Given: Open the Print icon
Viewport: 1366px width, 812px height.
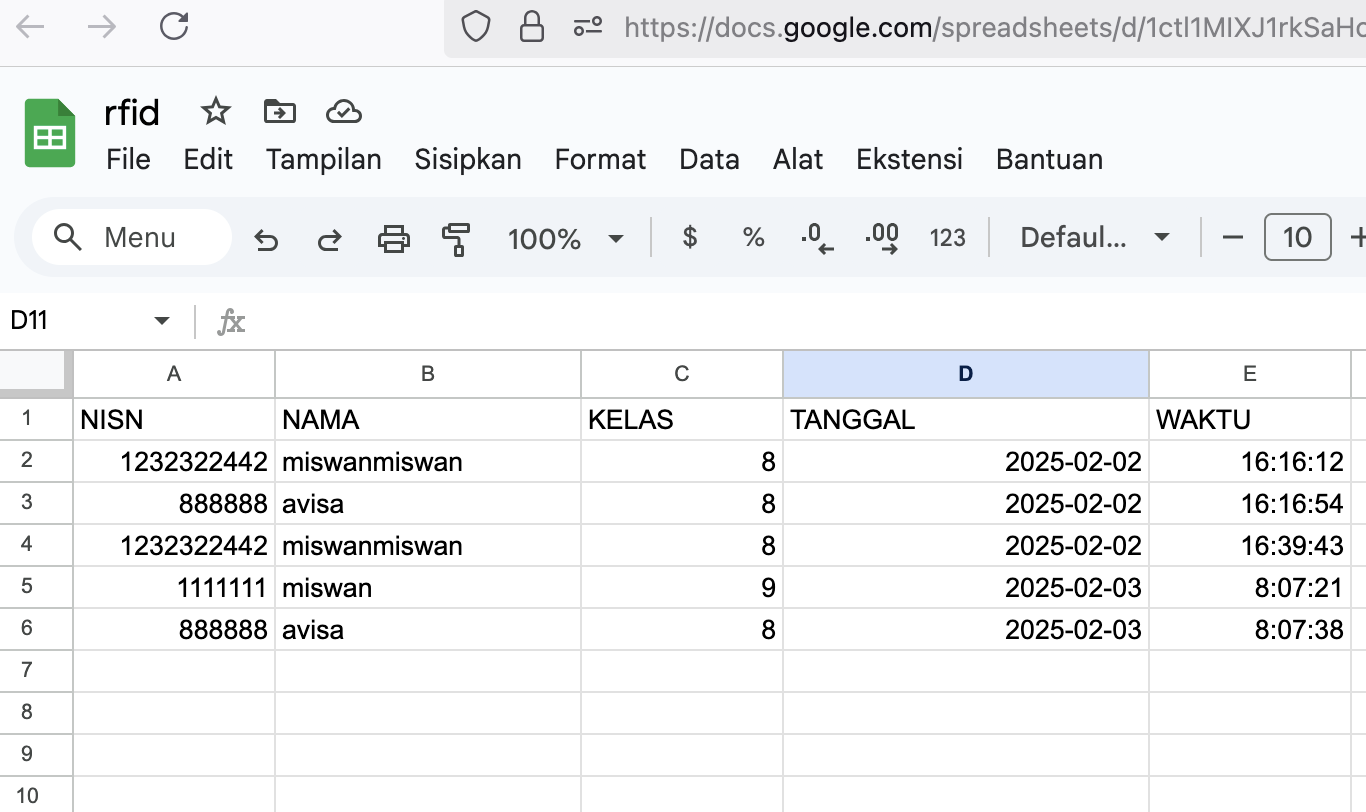Looking at the screenshot, I should point(394,238).
